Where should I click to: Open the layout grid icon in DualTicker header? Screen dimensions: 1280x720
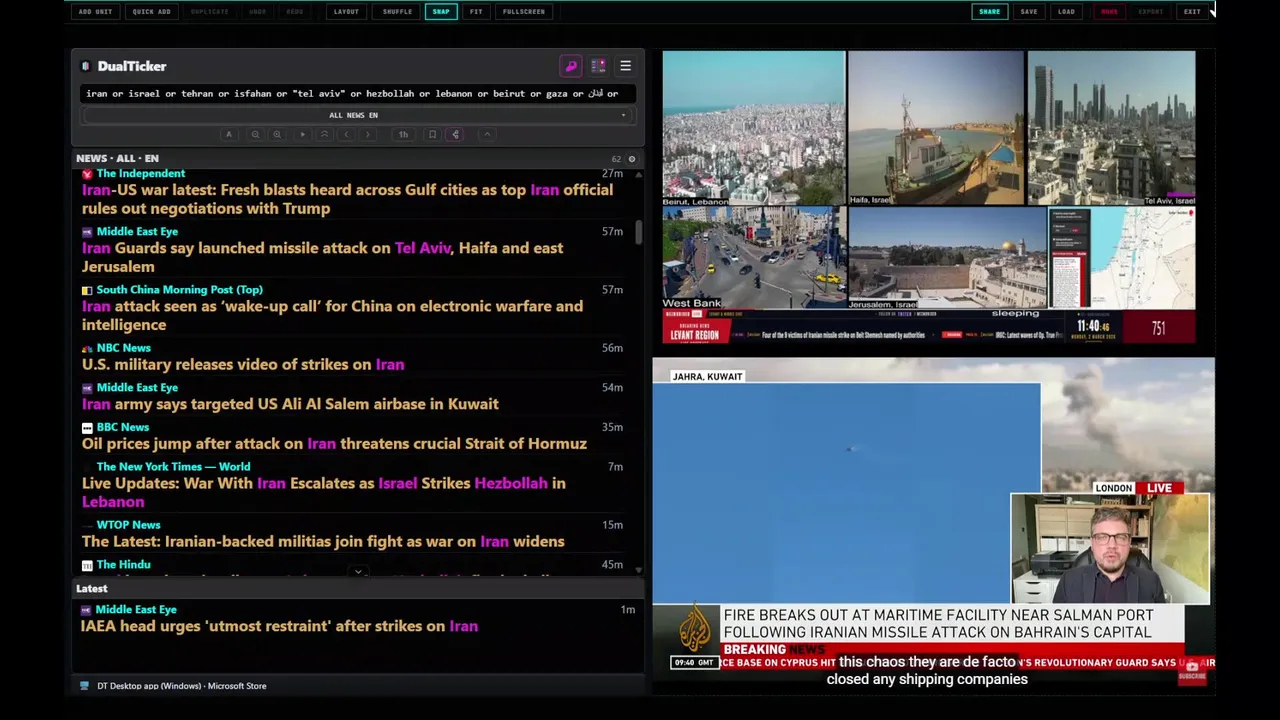click(598, 66)
